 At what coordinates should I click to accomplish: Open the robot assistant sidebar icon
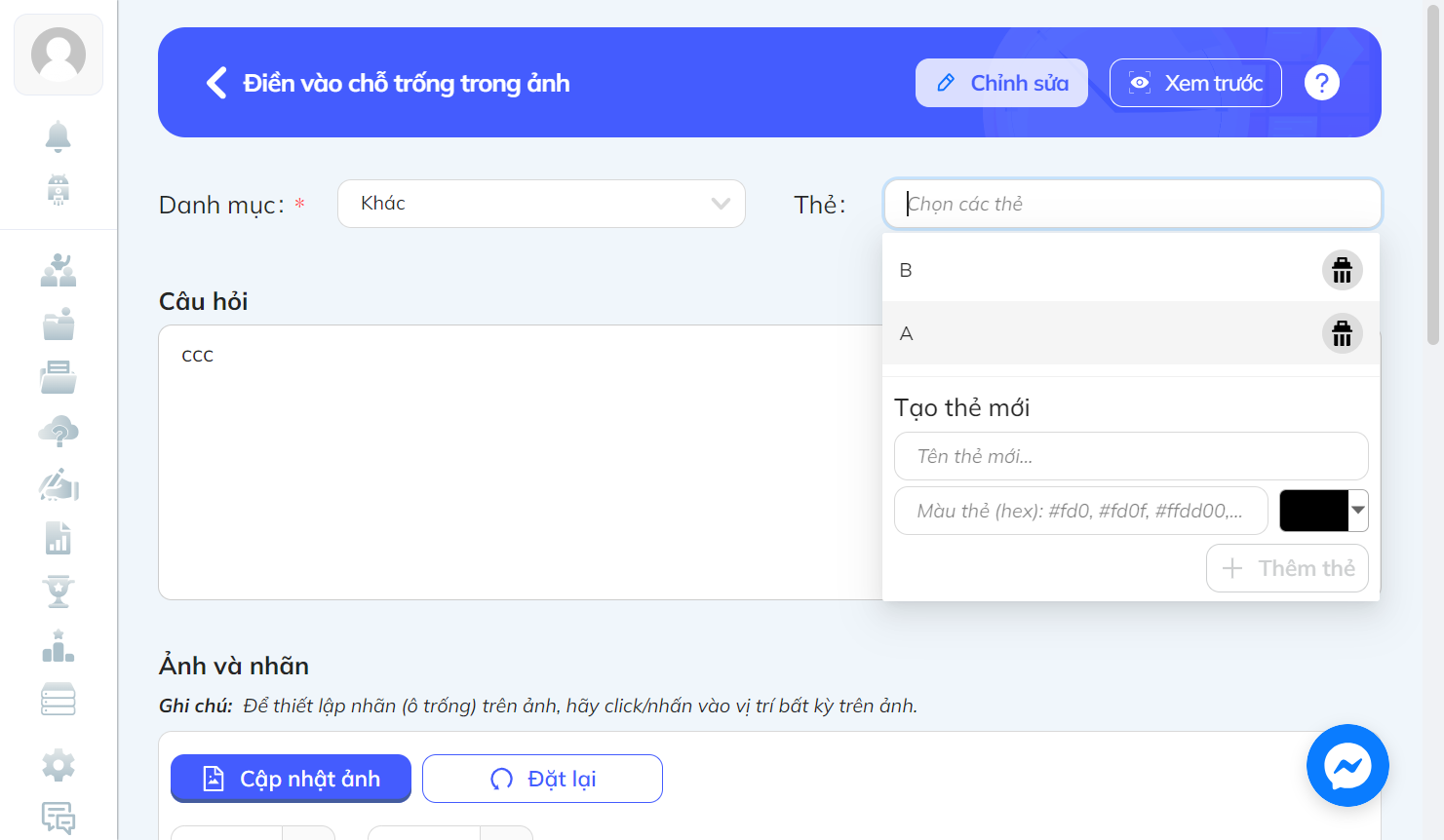tap(59, 189)
